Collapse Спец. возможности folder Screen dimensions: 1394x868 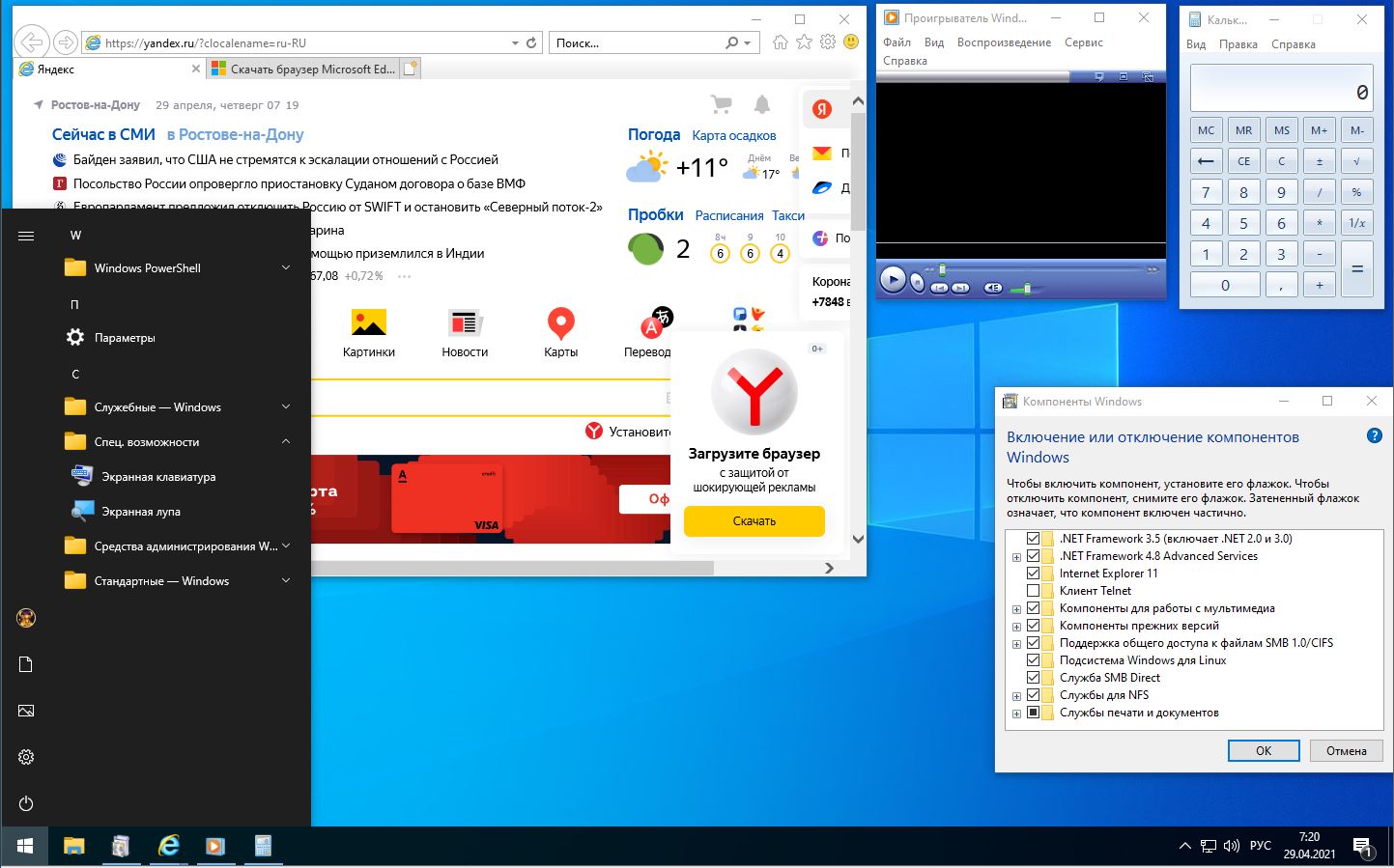click(x=286, y=441)
